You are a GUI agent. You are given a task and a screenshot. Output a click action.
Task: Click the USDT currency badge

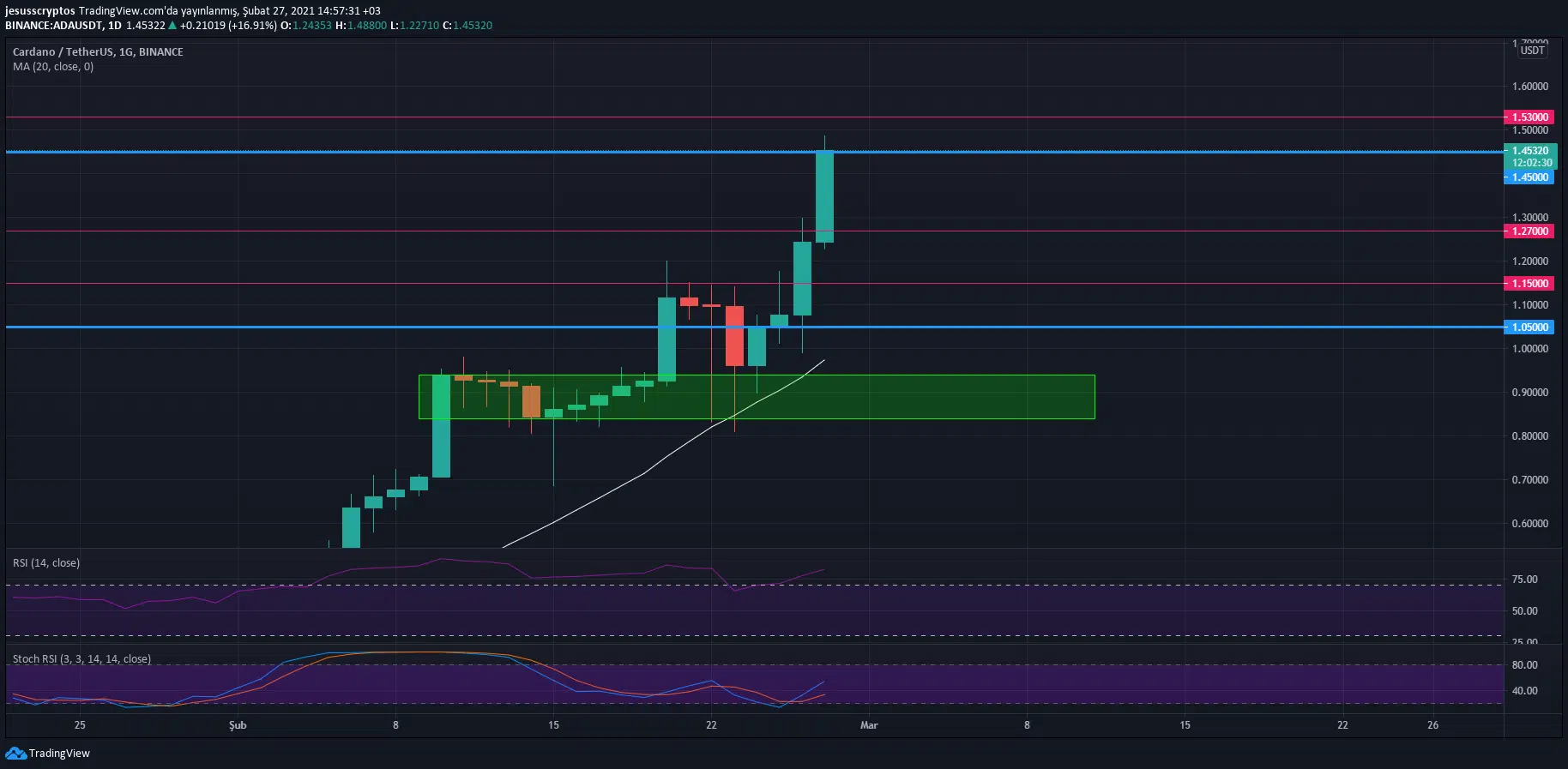[1532, 51]
